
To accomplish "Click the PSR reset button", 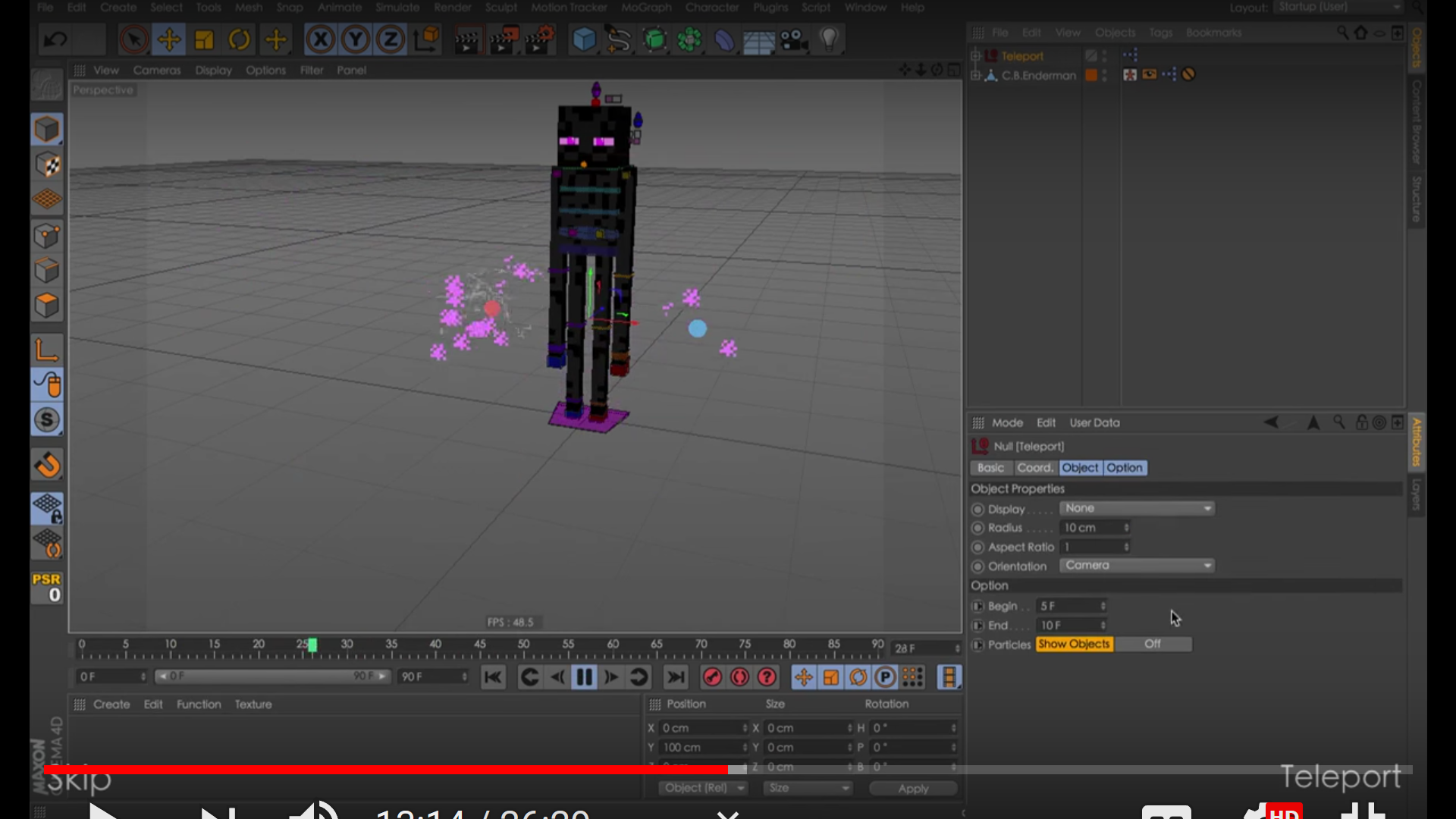I will [47, 588].
